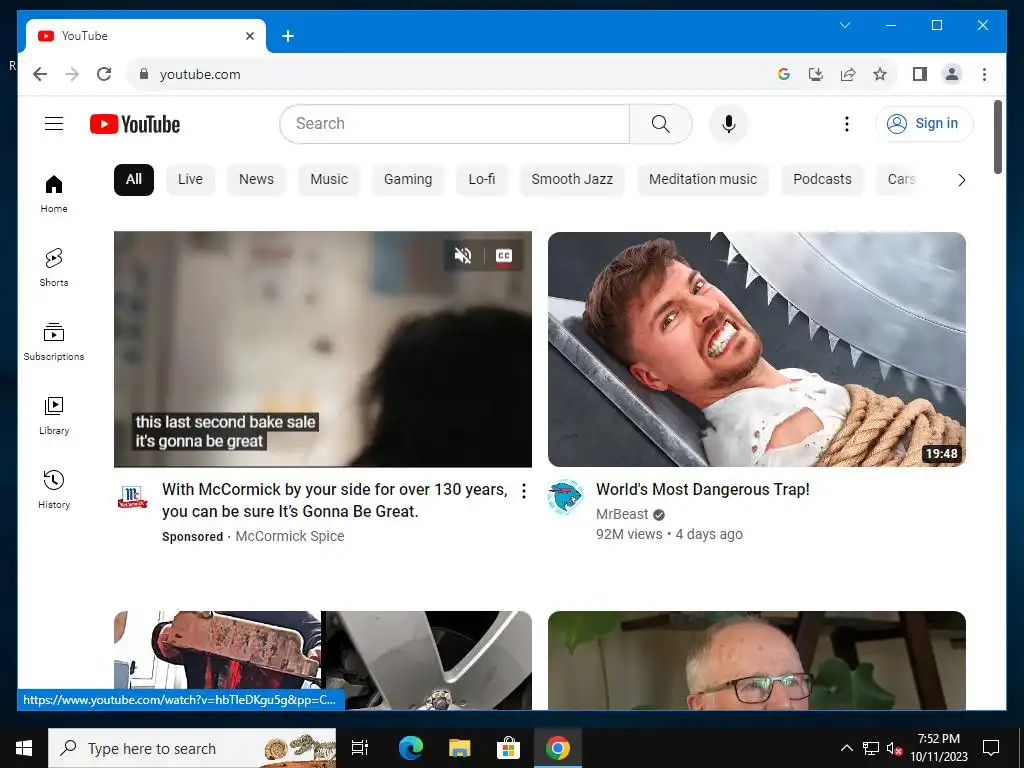The height and width of the screenshot is (768, 1024).
Task: Select the Smooth Jazz chip
Action: point(572,180)
